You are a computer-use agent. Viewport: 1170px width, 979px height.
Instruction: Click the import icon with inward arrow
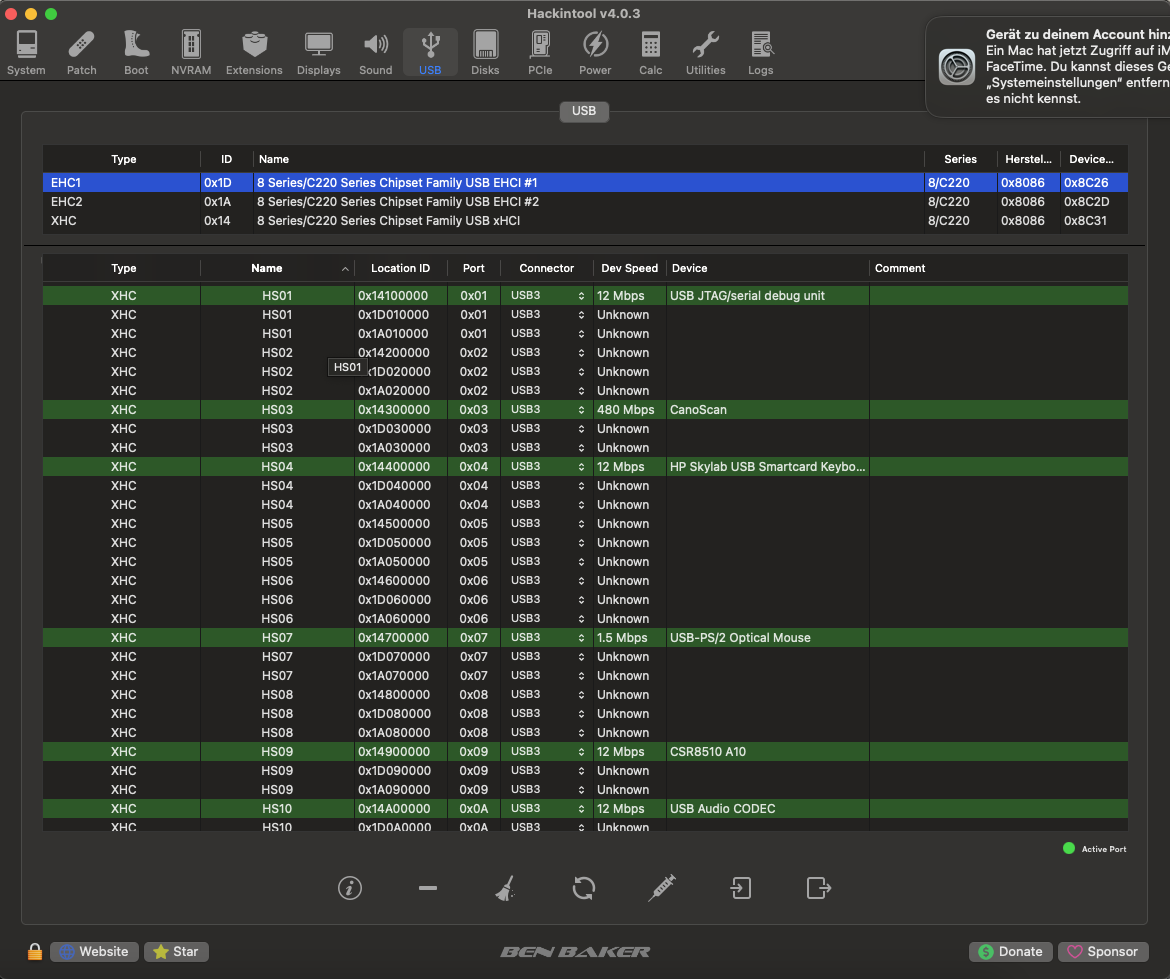741,888
